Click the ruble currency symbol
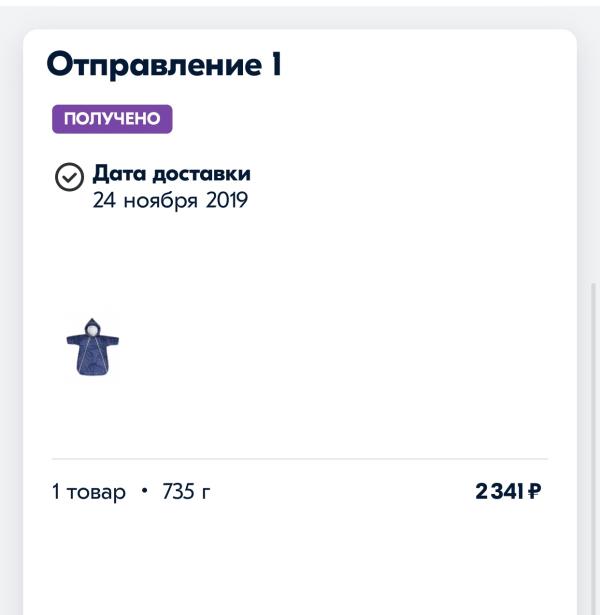 click(x=535, y=491)
